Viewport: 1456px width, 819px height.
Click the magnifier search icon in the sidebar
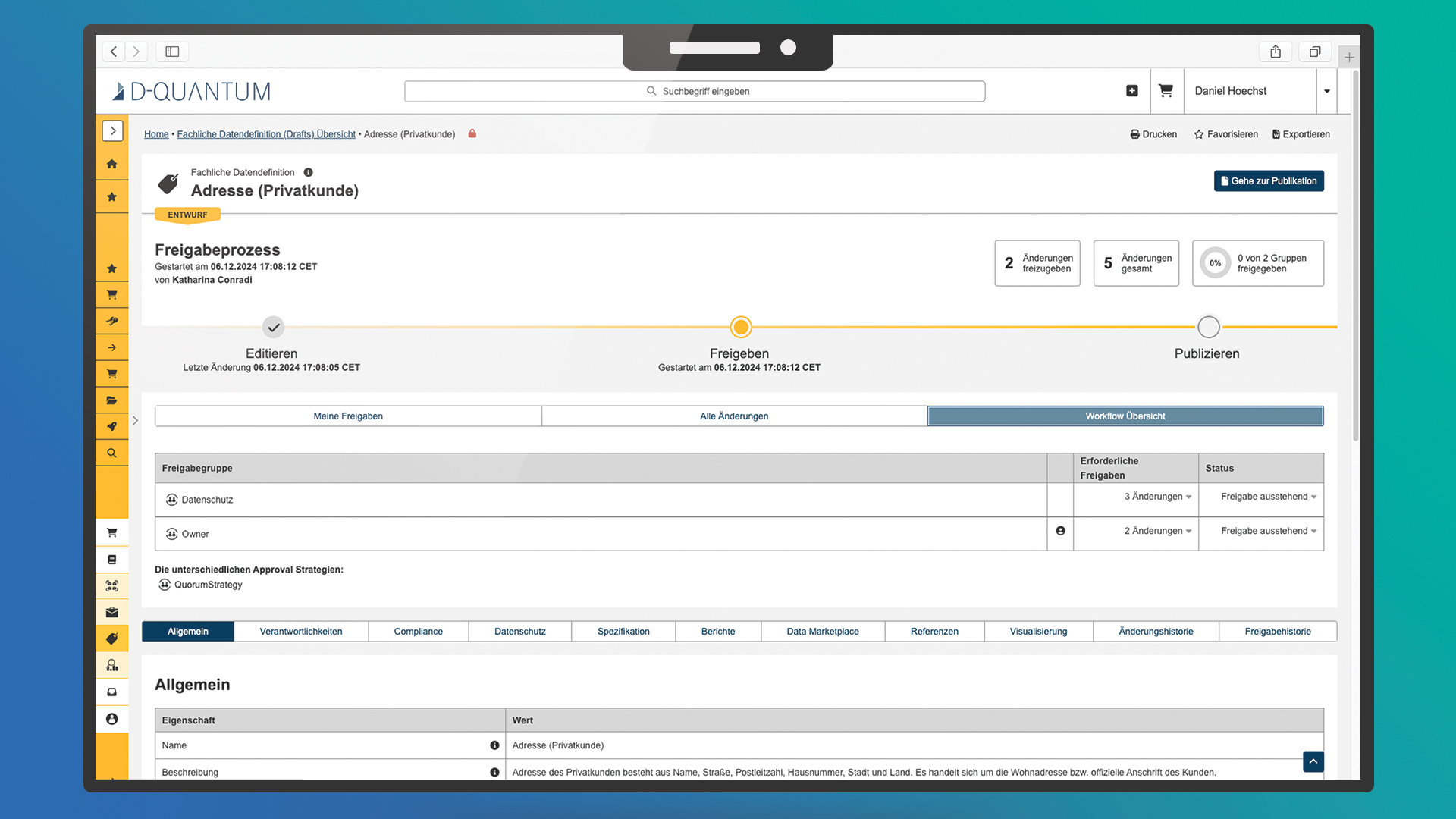pyautogui.click(x=111, y=453)
